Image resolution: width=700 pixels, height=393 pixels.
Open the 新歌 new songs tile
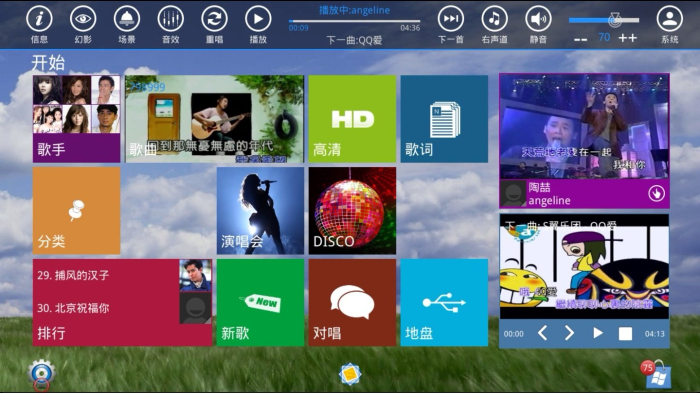(x=260, y=303)
